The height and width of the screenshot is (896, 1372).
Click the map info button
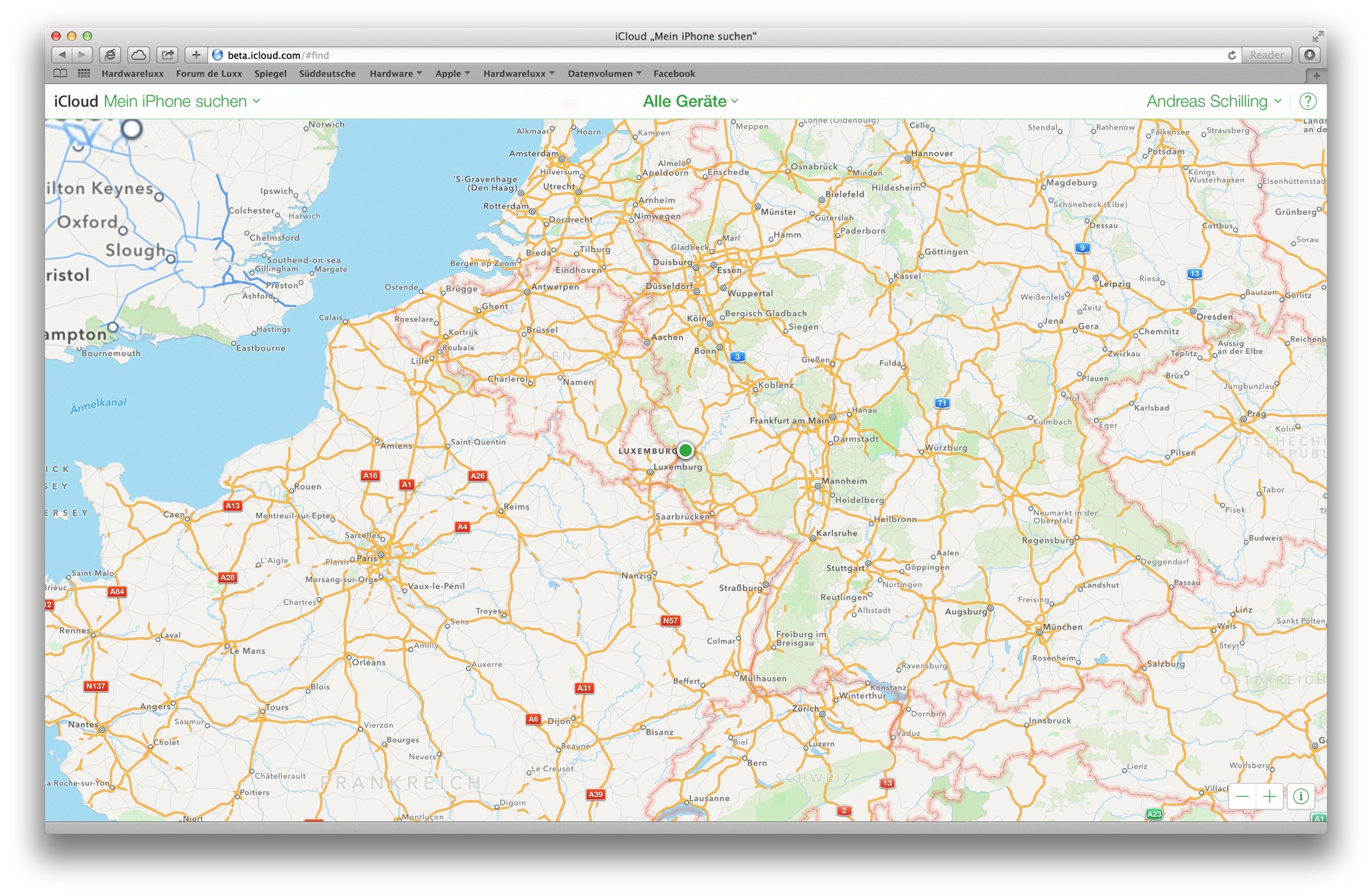point(1300,797)
